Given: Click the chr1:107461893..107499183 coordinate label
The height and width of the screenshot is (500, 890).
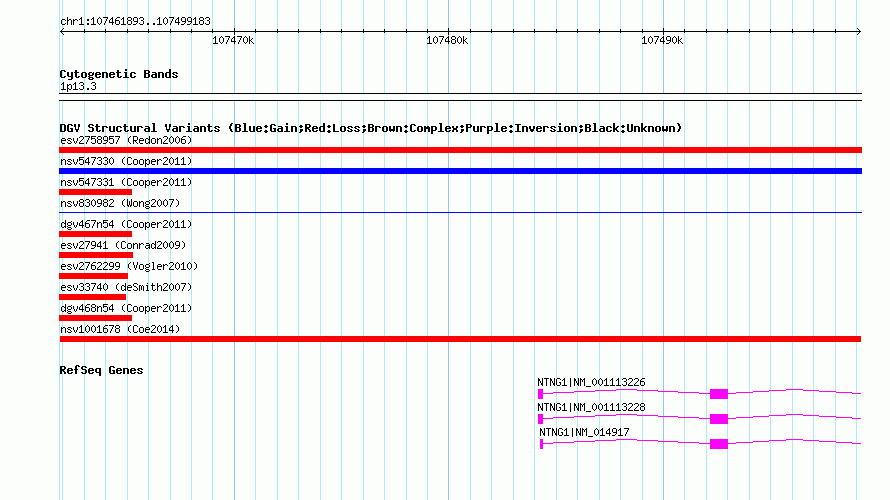Looking at the screenshot, I should (x=135, y=22).
